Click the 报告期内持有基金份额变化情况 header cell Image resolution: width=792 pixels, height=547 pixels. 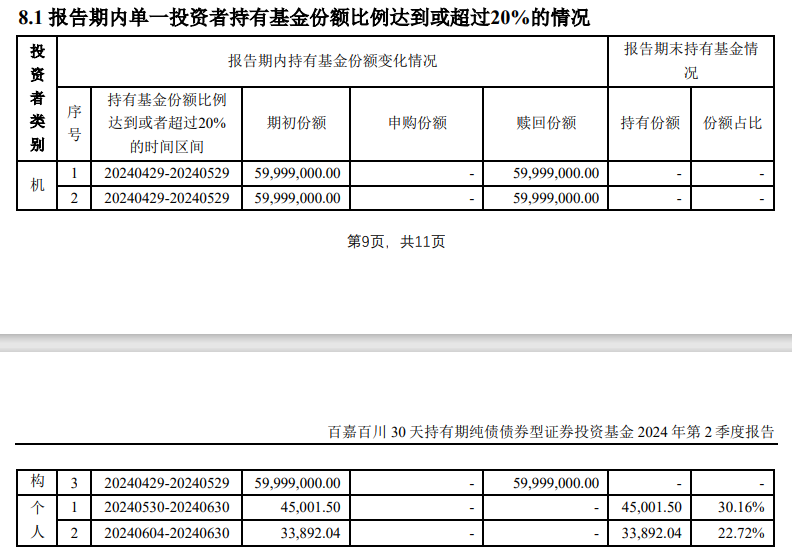click(x=332, y=61)
